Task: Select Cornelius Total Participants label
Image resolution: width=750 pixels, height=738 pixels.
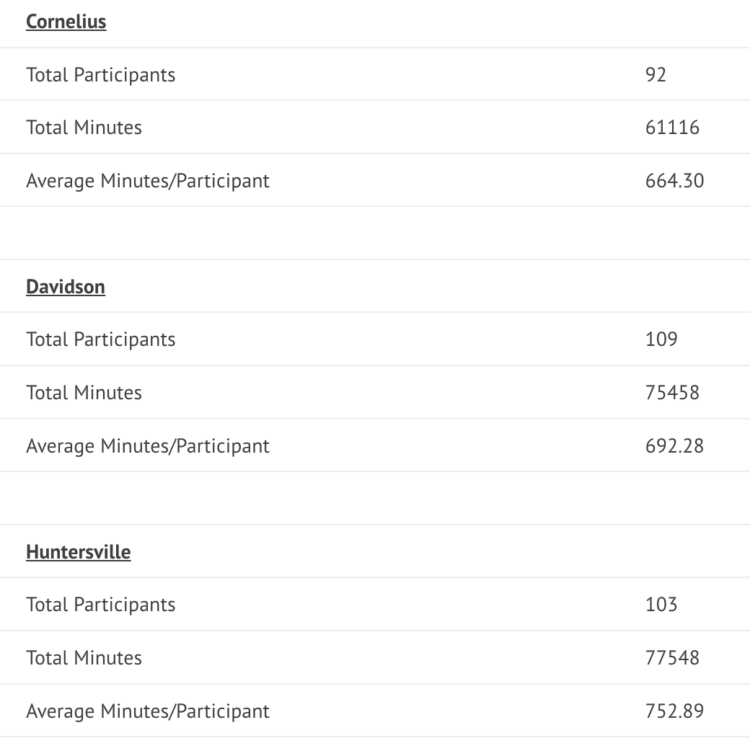Action: 101,75
